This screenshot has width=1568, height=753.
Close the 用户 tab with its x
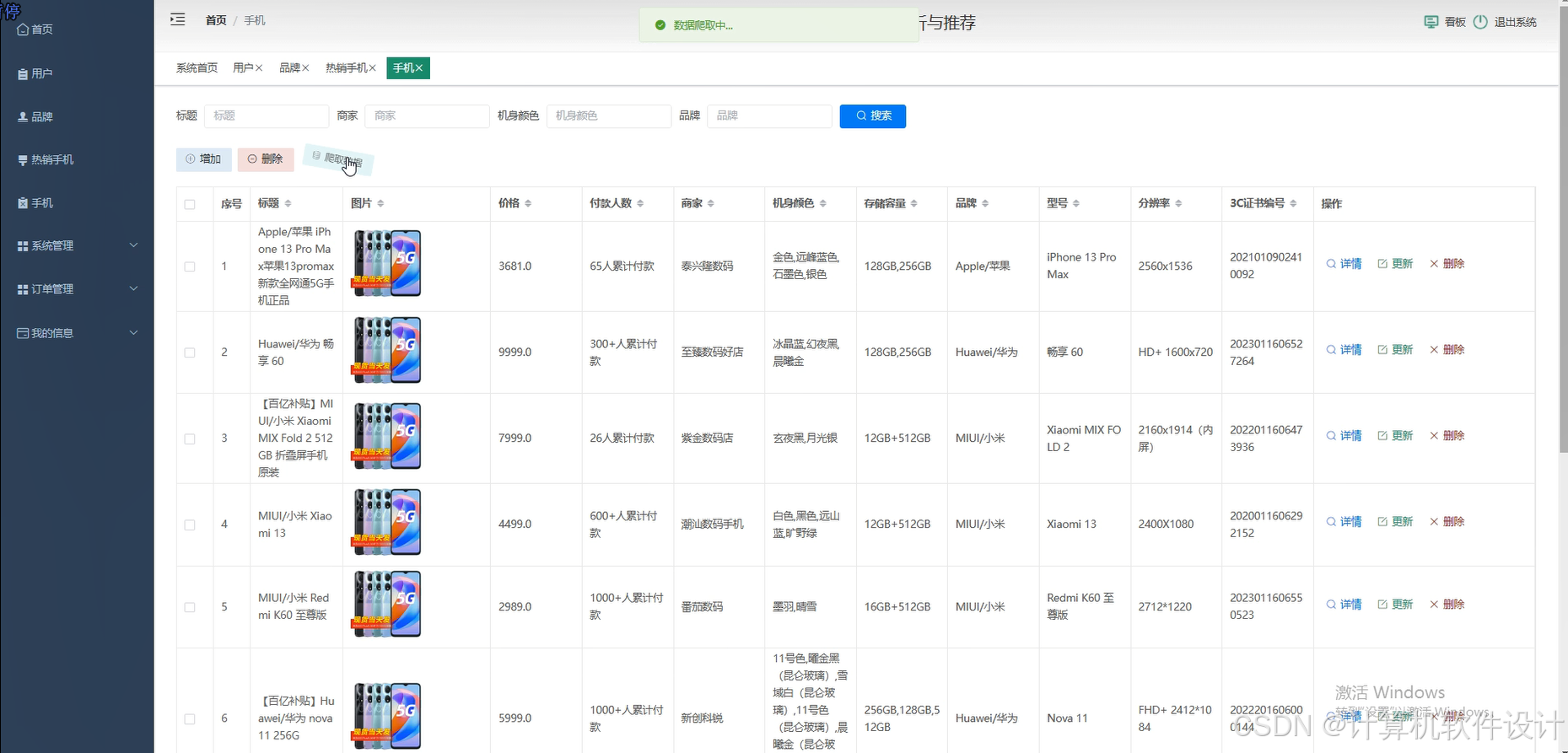click(259, 68)
